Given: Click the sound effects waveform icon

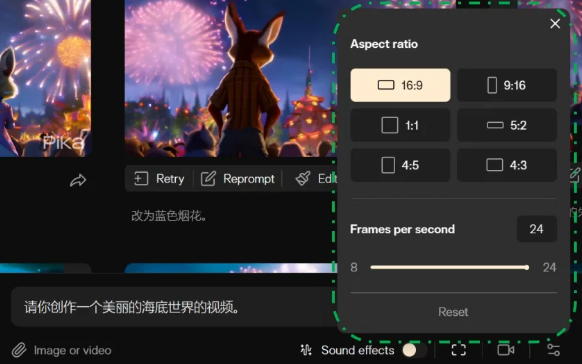Looking at the screenshot, I should (306, 350).
